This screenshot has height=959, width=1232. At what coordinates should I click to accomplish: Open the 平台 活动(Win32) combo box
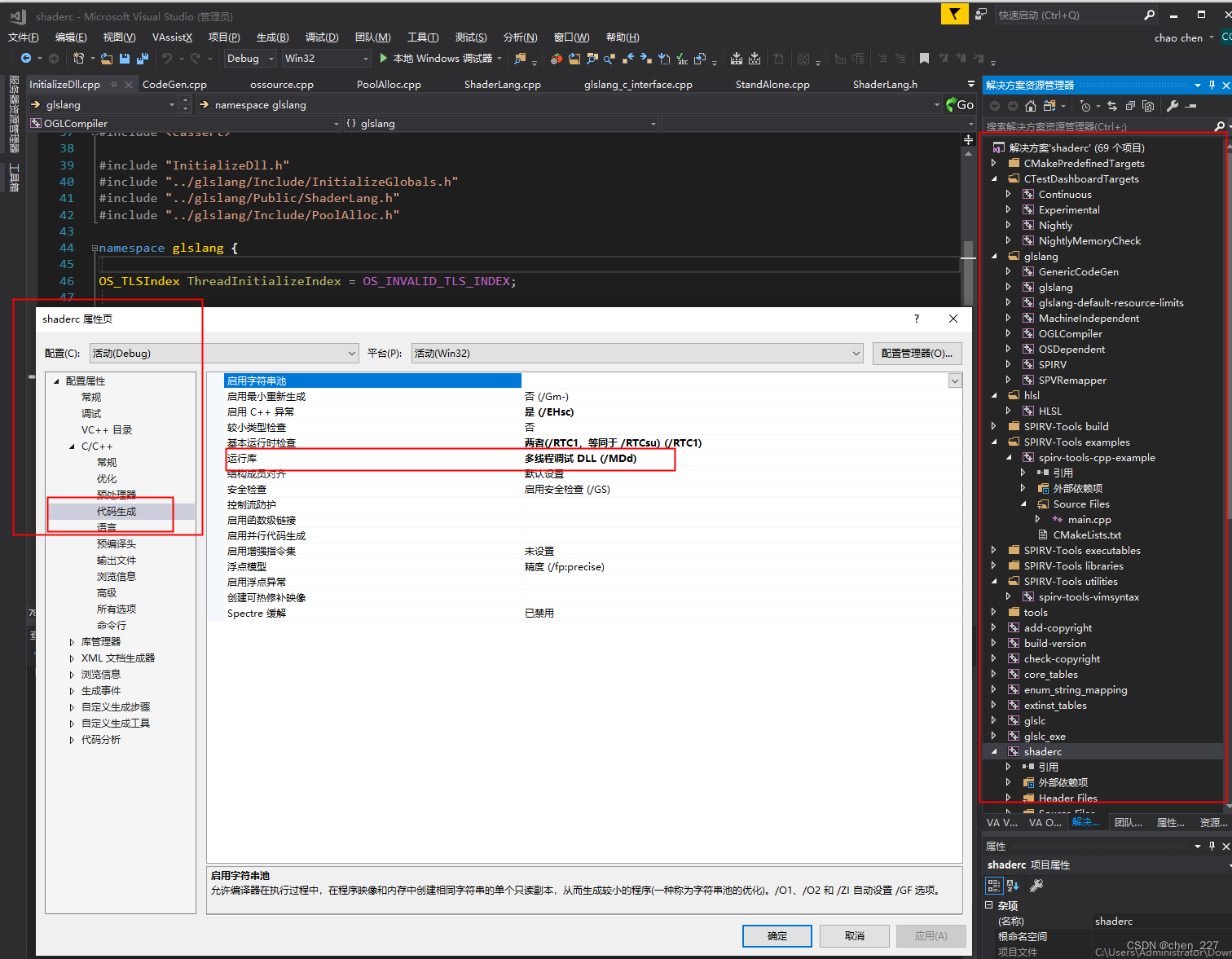(637, 353)
